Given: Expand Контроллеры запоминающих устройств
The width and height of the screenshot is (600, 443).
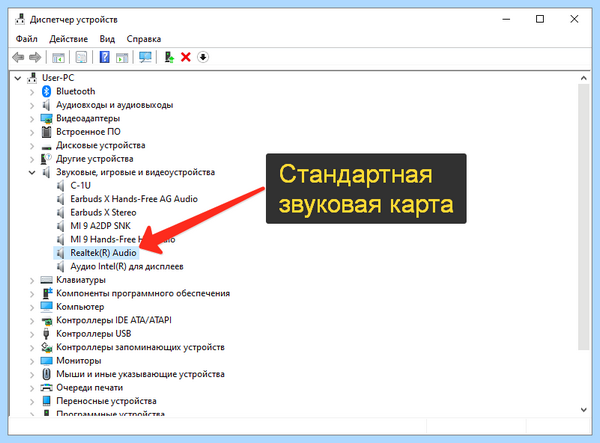Looking at the screenshot, I should [32, 348].
